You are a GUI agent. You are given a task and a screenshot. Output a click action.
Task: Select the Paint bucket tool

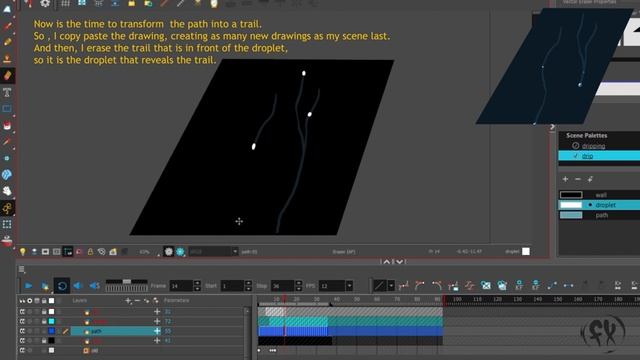tap(7, 125)
